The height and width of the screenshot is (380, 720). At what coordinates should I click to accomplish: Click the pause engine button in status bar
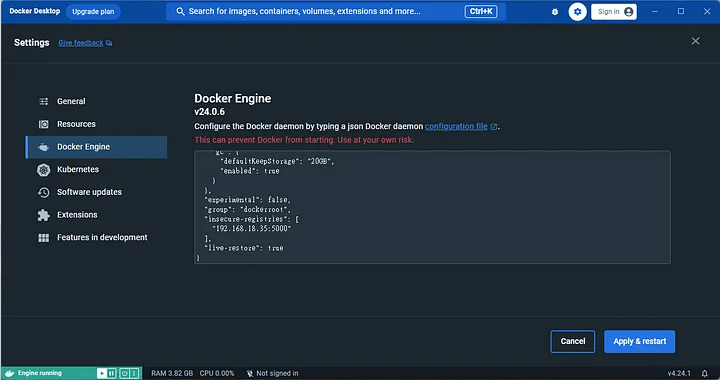click(x=111, y=373)
